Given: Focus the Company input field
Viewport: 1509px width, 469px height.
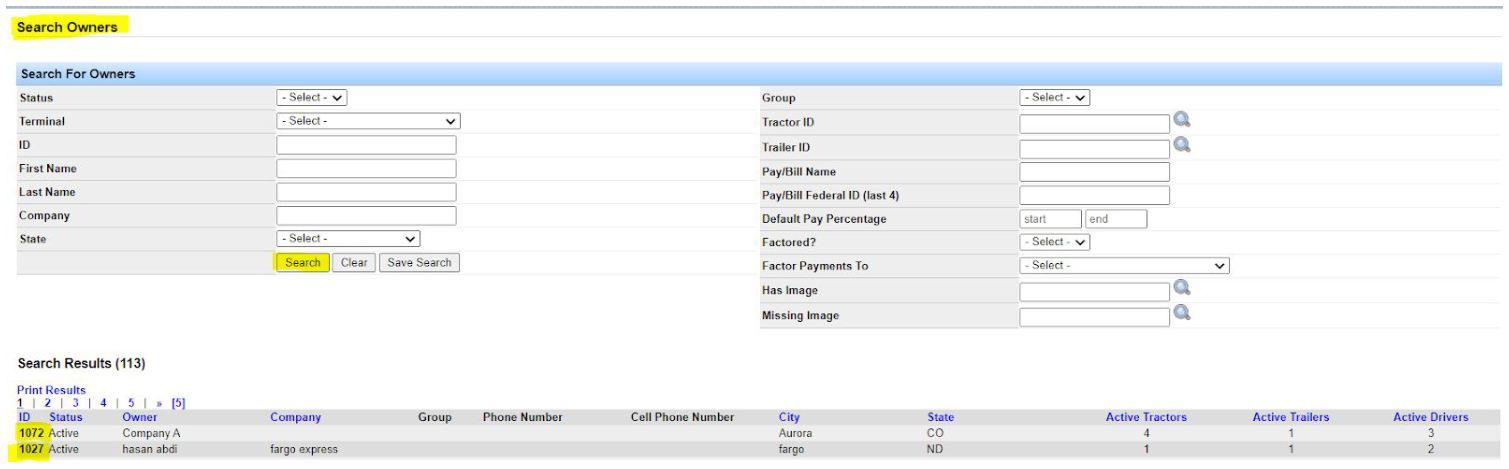Looking at the screenshot, I should pos(366,216).
